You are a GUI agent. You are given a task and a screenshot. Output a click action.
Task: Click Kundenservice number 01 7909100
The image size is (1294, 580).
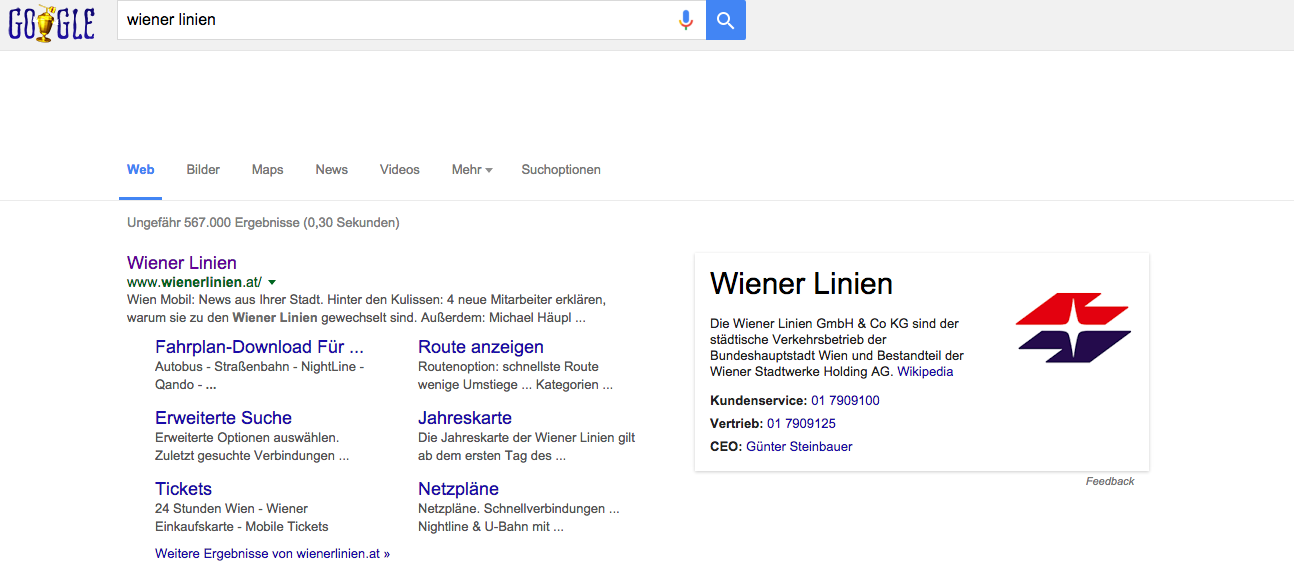click(845, 401)
